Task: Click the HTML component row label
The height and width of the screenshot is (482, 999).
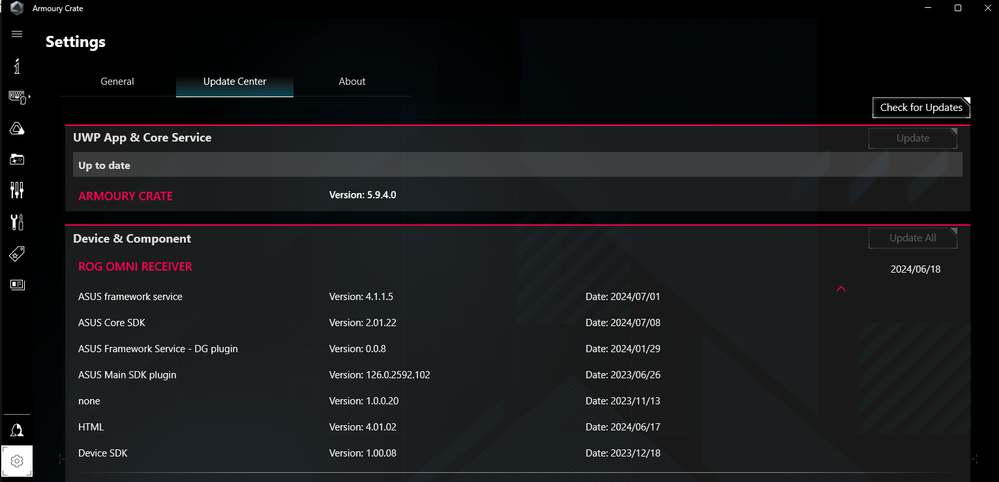Action: click(x=91, y=427)
